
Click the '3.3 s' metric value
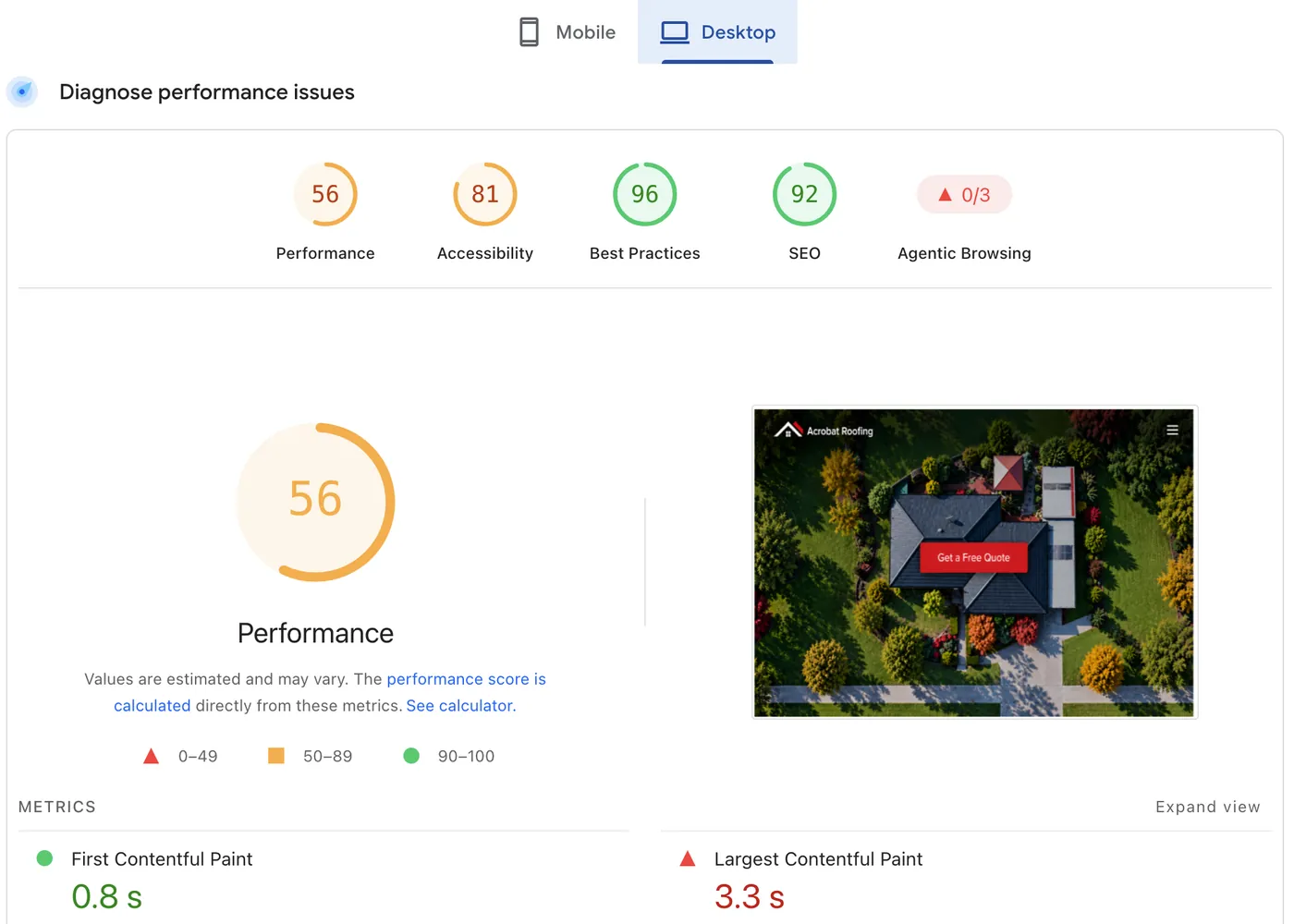(x=750, y=896)
